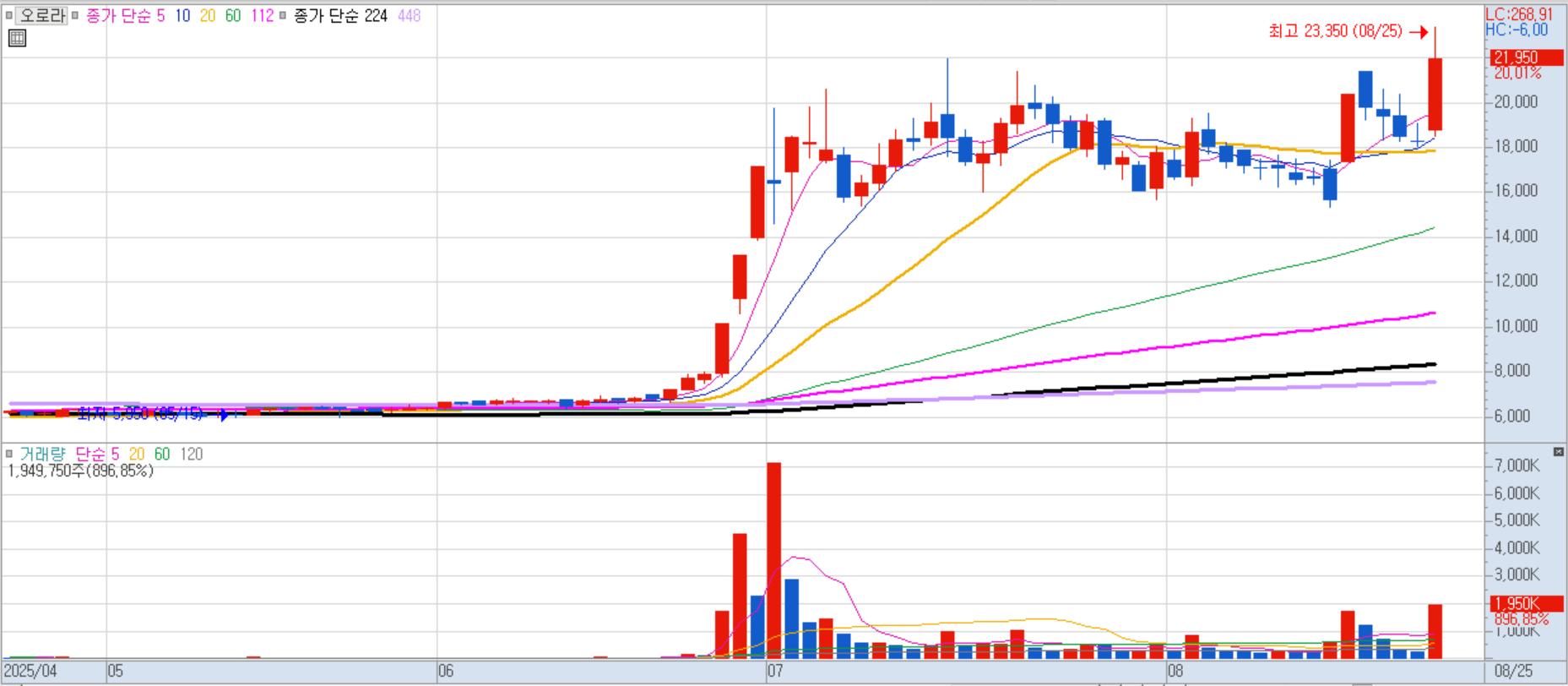Click the 거래량 volume legend label
This screenshot has height=686, width=1568.
[x=42, y=454]
